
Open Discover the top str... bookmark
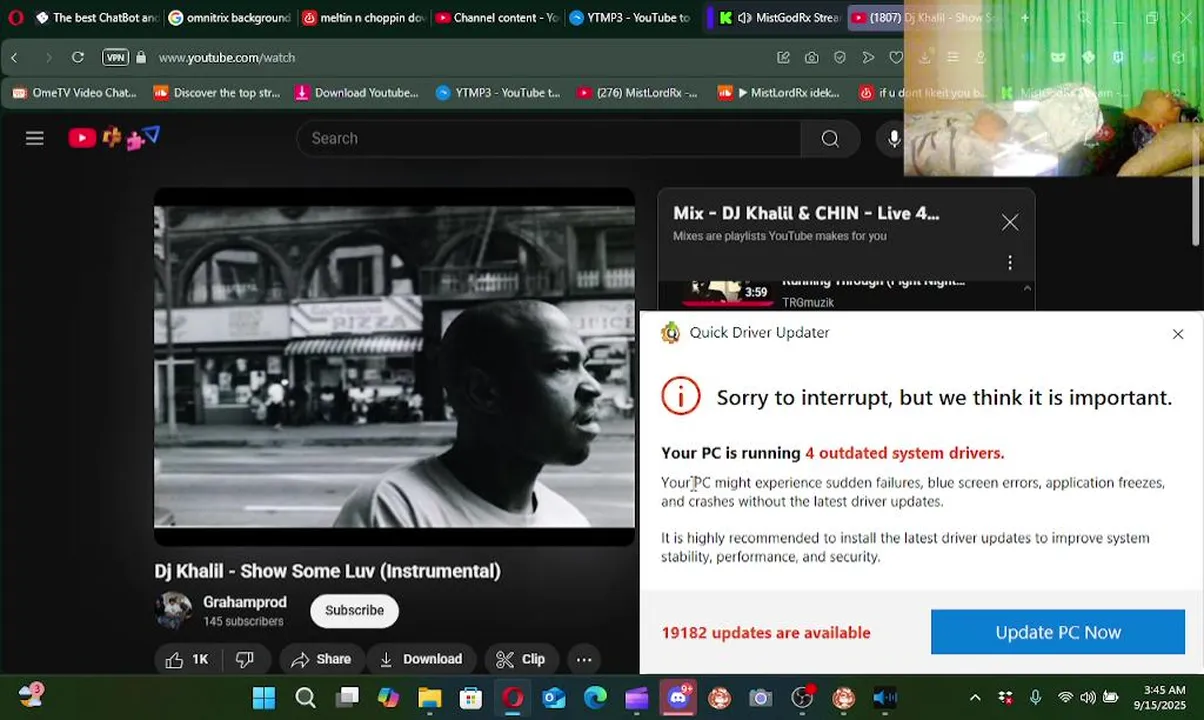(x=217, y=93)
